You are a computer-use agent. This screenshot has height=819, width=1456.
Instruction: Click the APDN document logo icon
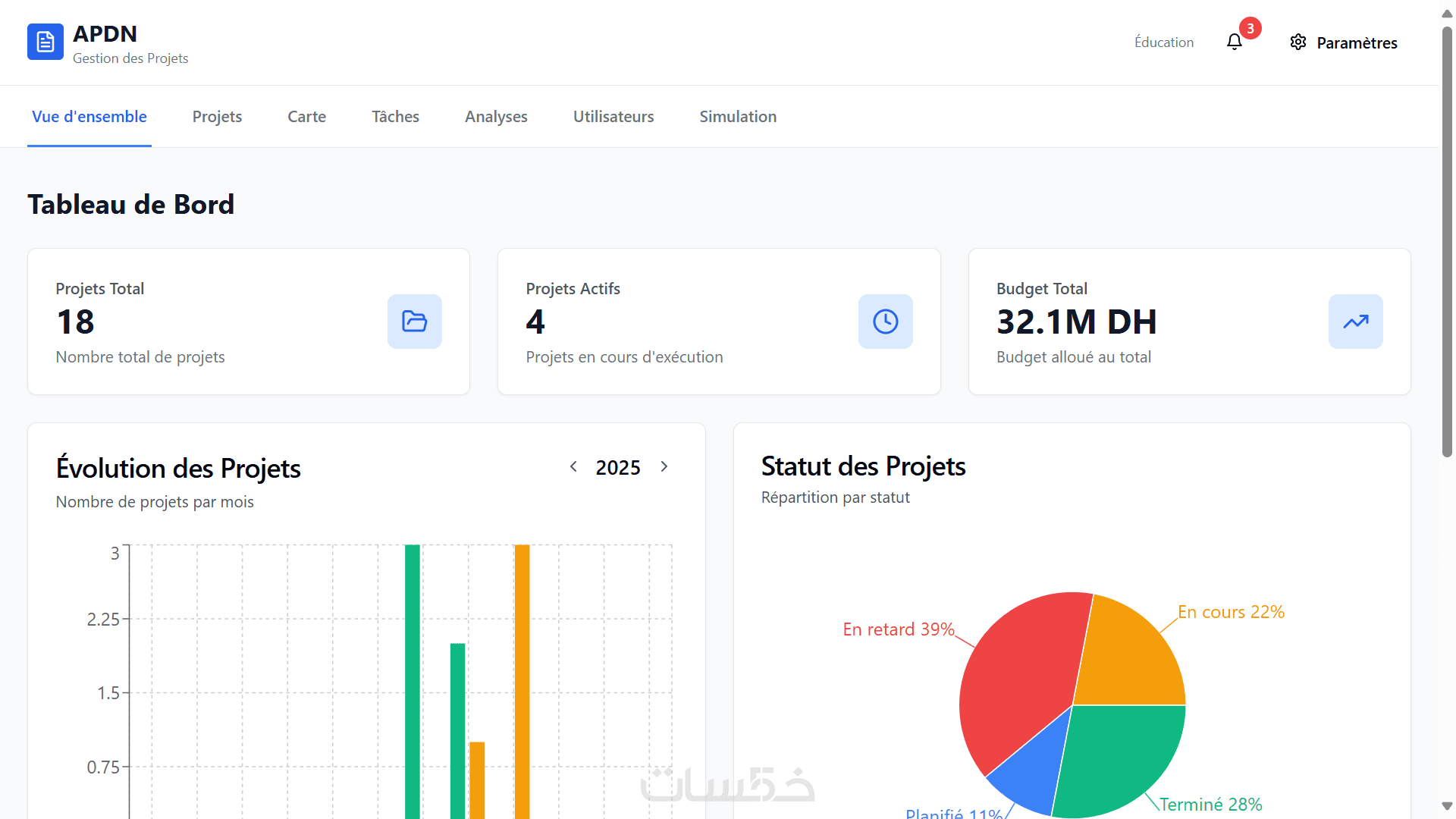45,42
